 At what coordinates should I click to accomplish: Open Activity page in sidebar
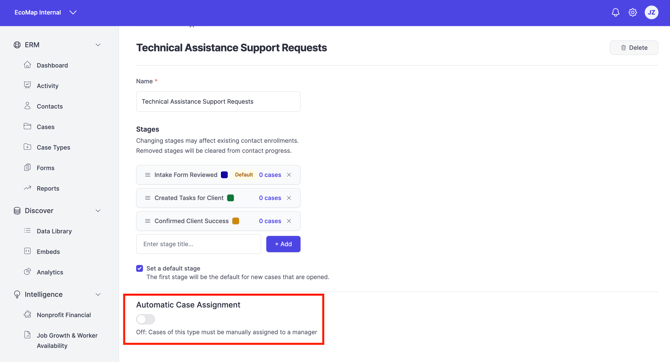coord(47,86)
